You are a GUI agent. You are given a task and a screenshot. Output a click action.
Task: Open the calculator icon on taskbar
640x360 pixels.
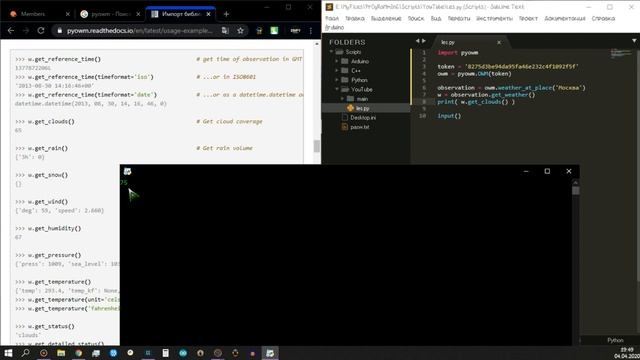(165, 353)
